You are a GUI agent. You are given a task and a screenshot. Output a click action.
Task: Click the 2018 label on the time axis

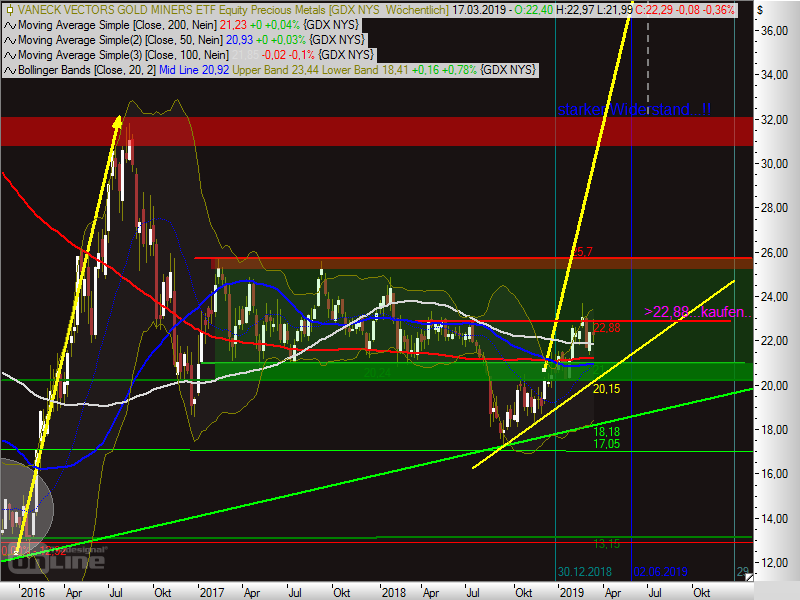(x=393, y=592)
